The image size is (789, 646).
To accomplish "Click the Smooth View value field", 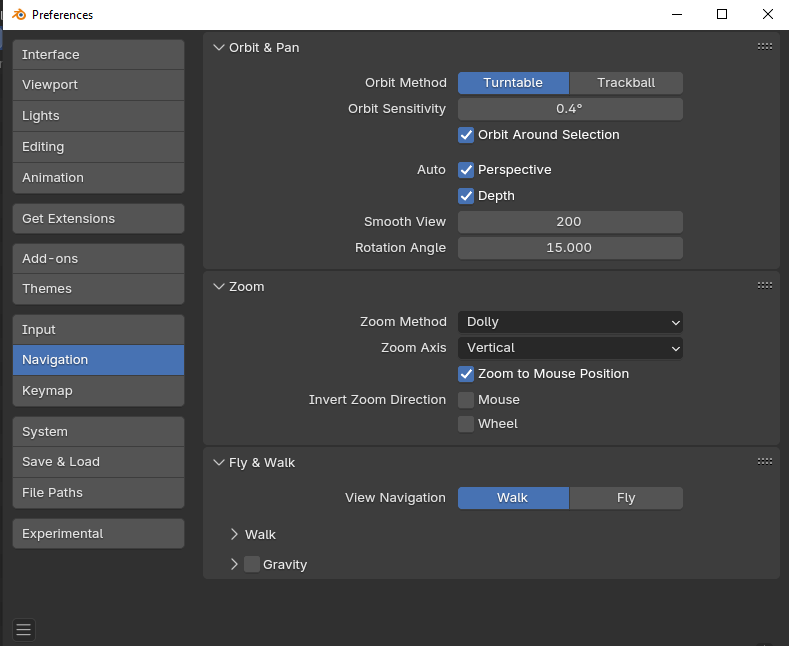I will [x=570, y=222].
